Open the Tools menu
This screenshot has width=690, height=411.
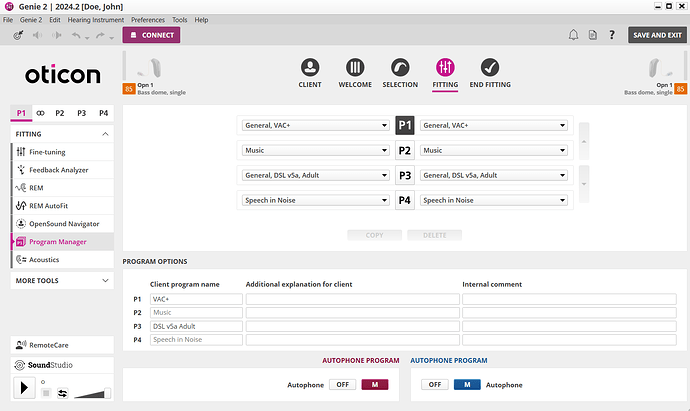tap(180, 20)
